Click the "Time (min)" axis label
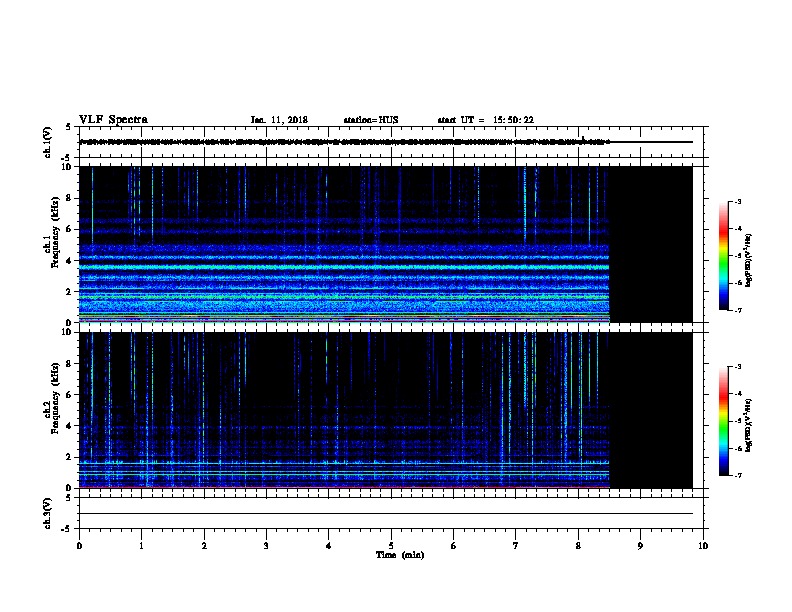This screenshot has width=792, height=612. 400,555
